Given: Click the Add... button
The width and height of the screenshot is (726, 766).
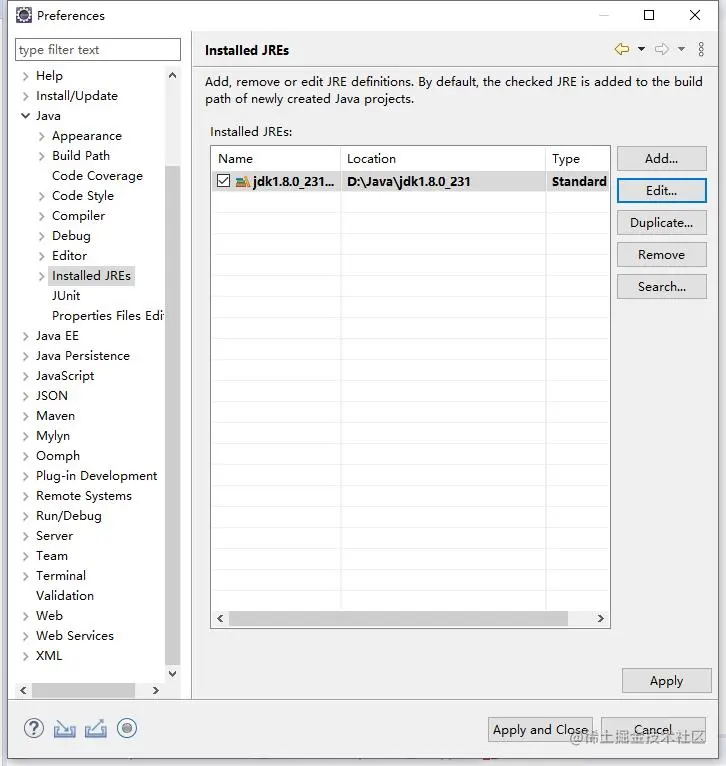Looking at the screenshot, I should (x=662, y=159).
